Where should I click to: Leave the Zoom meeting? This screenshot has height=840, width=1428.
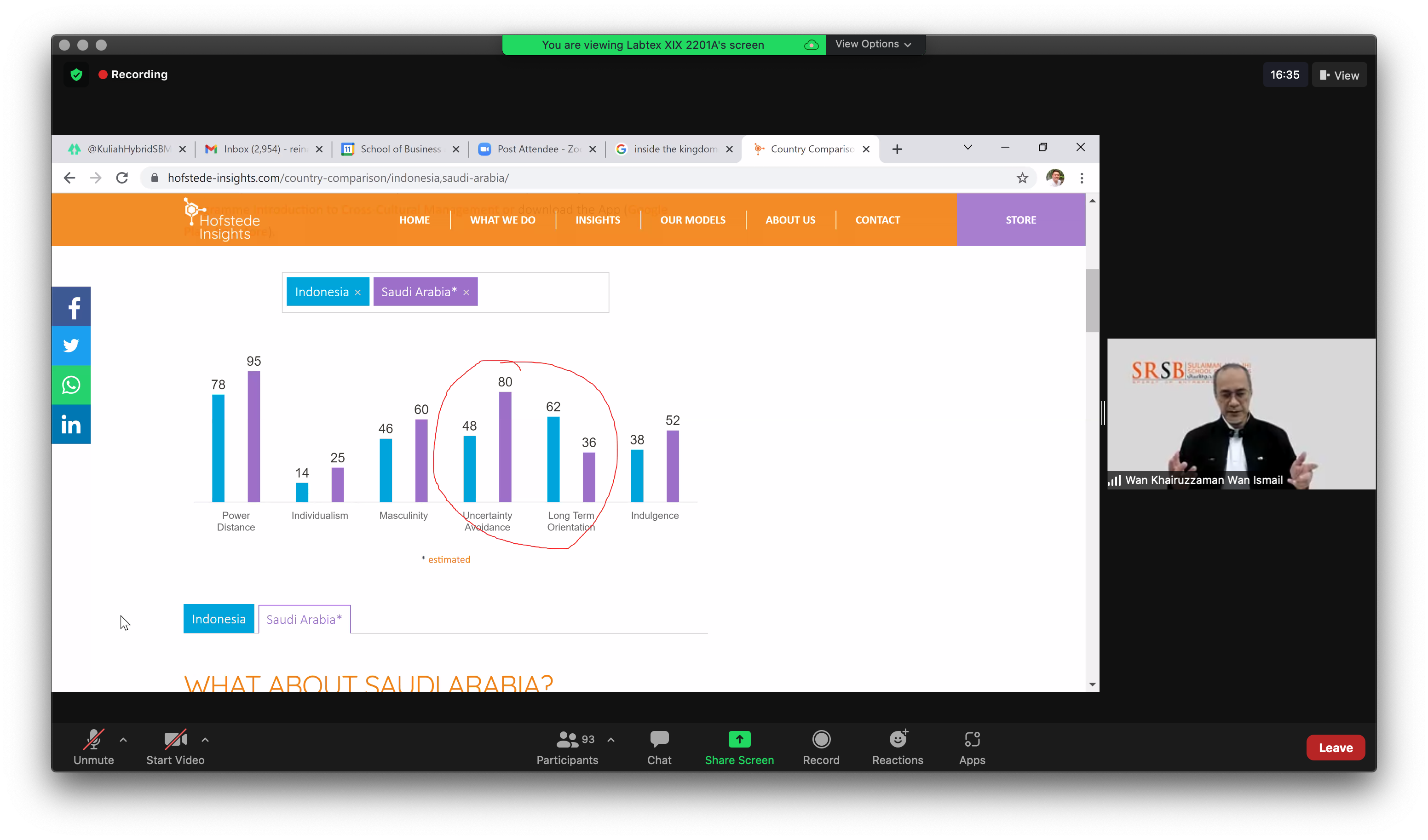point(1335,748)
